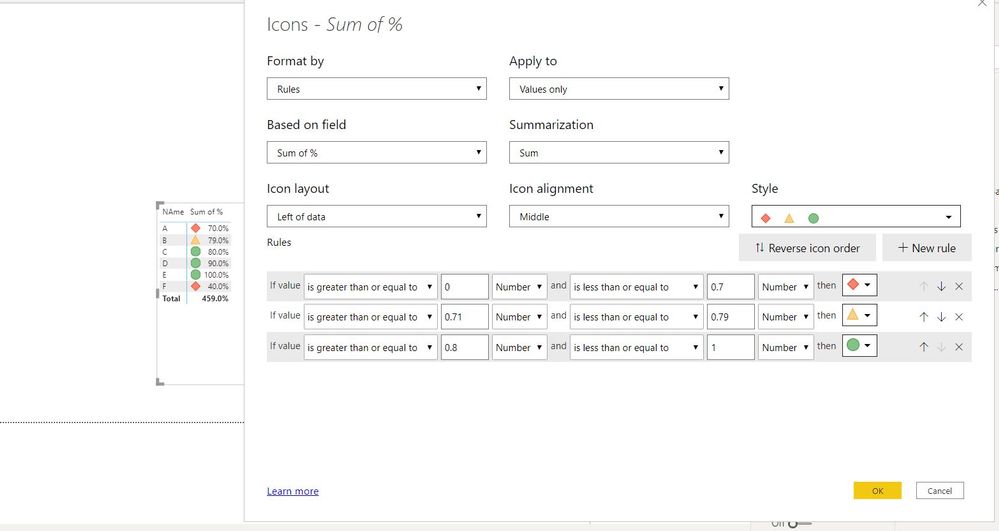Change first rule's upper comparison operator
The height and width of the screenshot is (531, 999).
click(x=636, y=287)
